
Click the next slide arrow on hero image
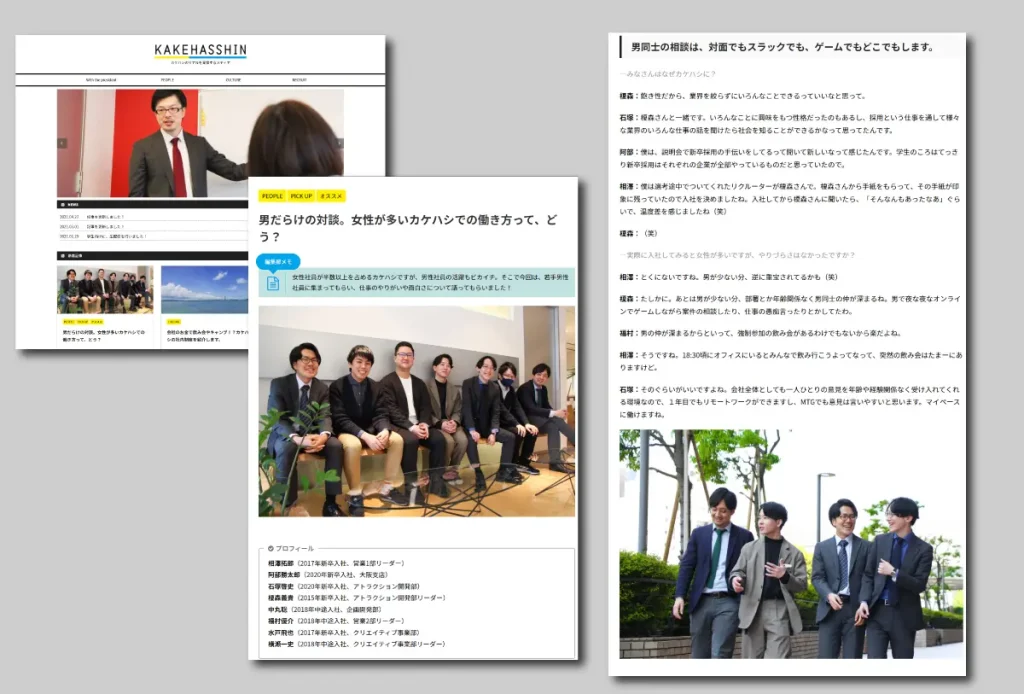[339, 143]
